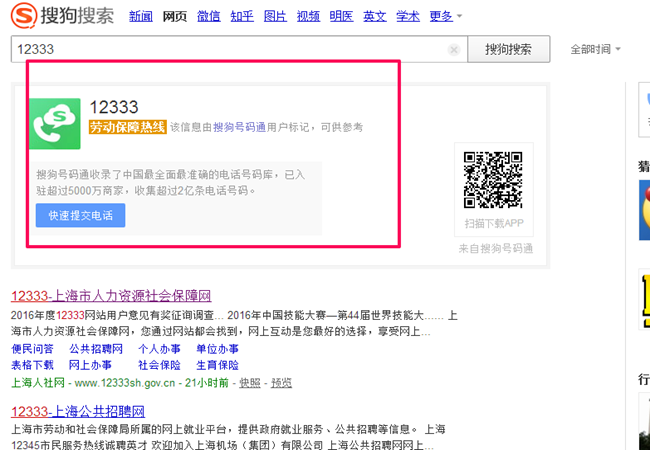Open the 微信 search tab
Viewport: 650px width, 450px height.
(209, 16)
